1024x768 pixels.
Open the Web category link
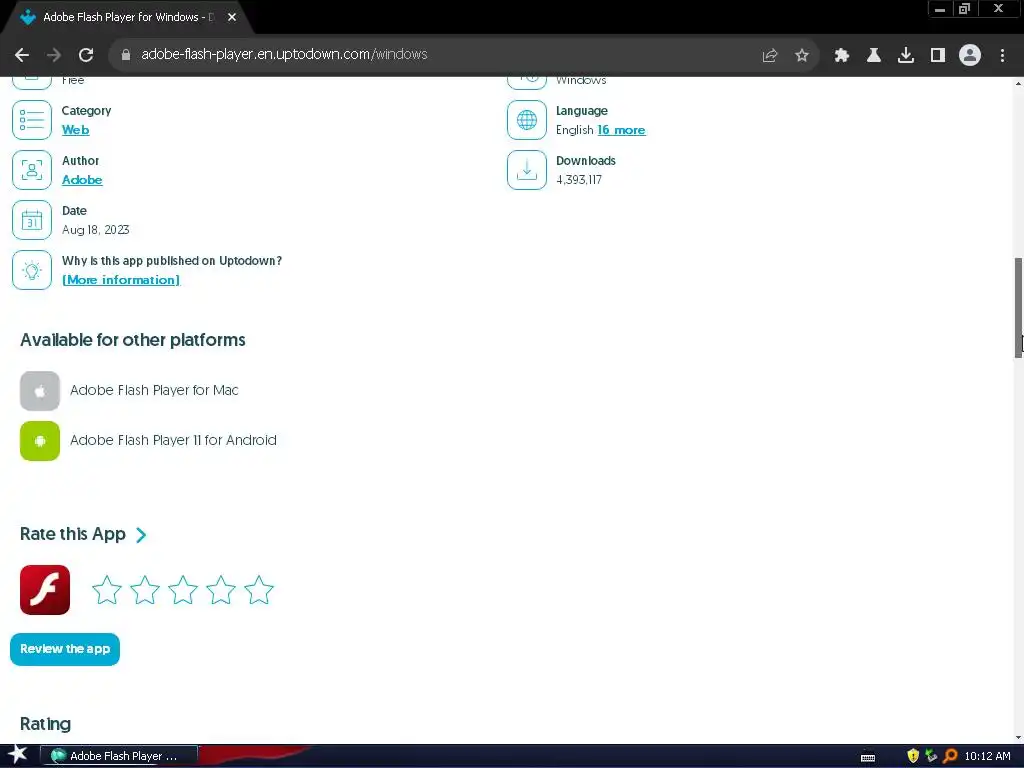76,130
